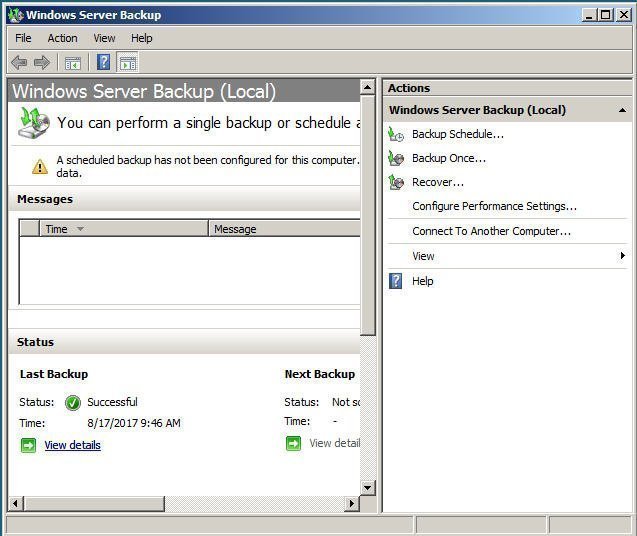The width and height of the screenshot is (637, 536).
Task: Click green arrow icon under Next Backup
Action: click(293, 443)
